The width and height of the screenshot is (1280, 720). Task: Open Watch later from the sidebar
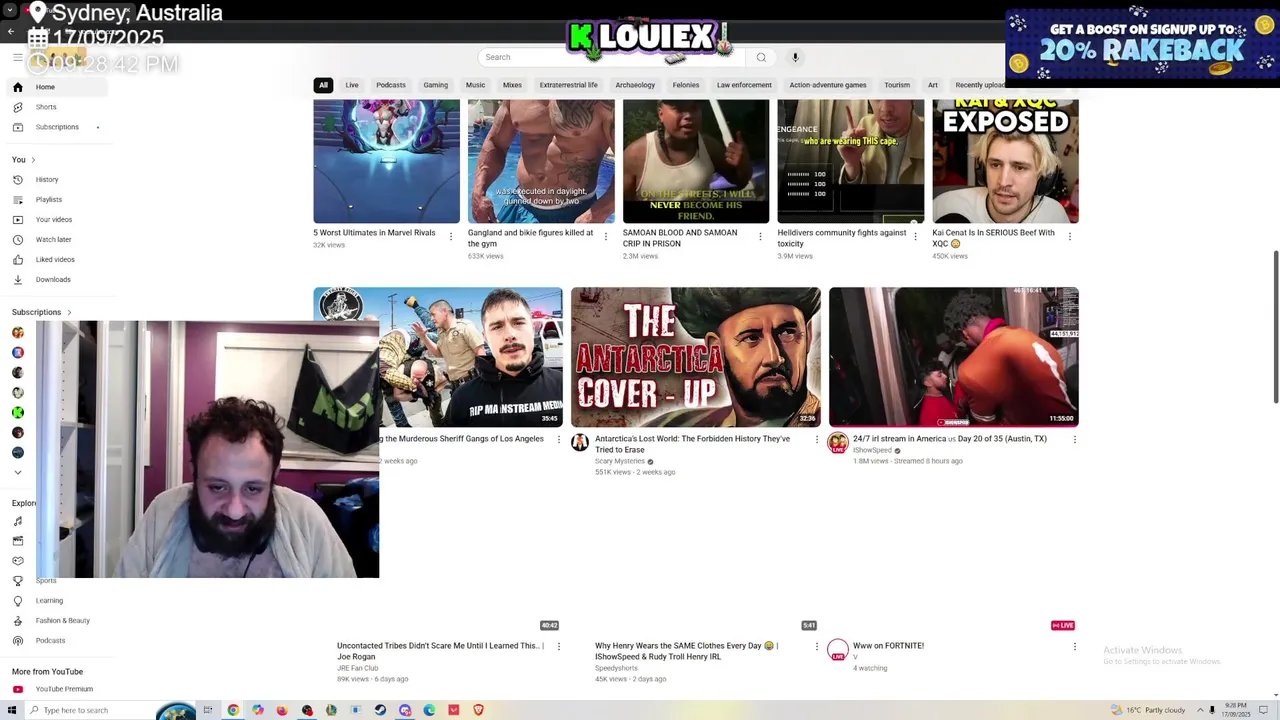point(53,240)
